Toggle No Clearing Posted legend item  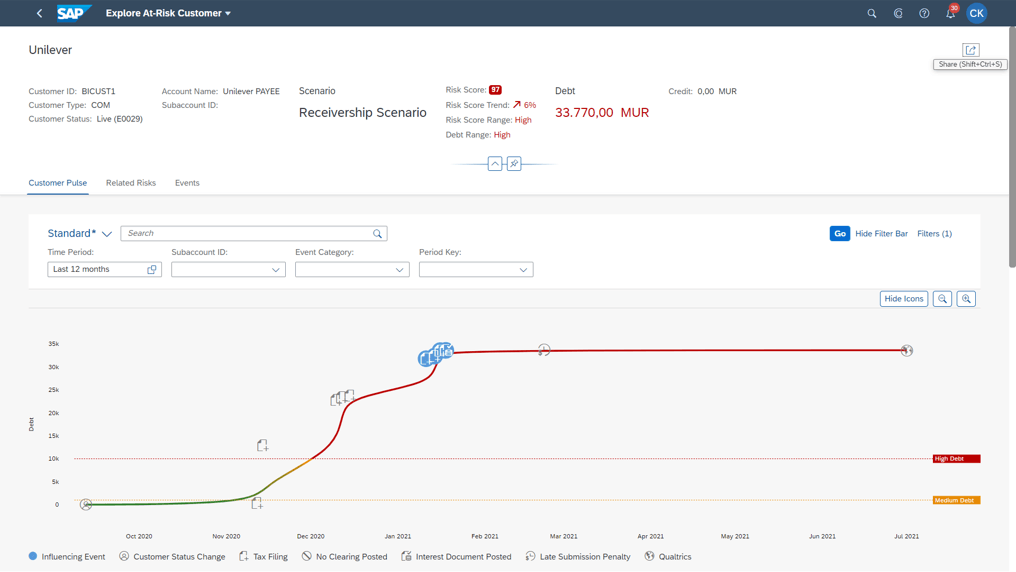point(345,556)
